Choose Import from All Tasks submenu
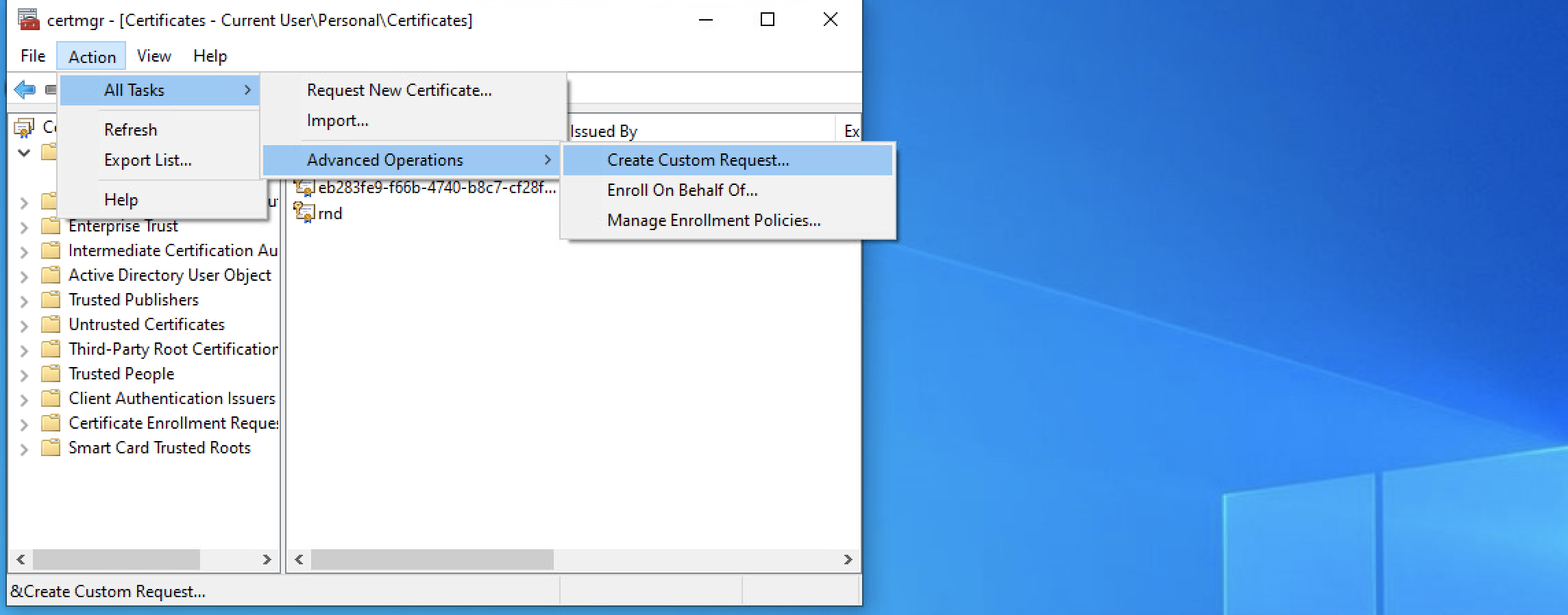1568x615 pixels. point(337,121)
